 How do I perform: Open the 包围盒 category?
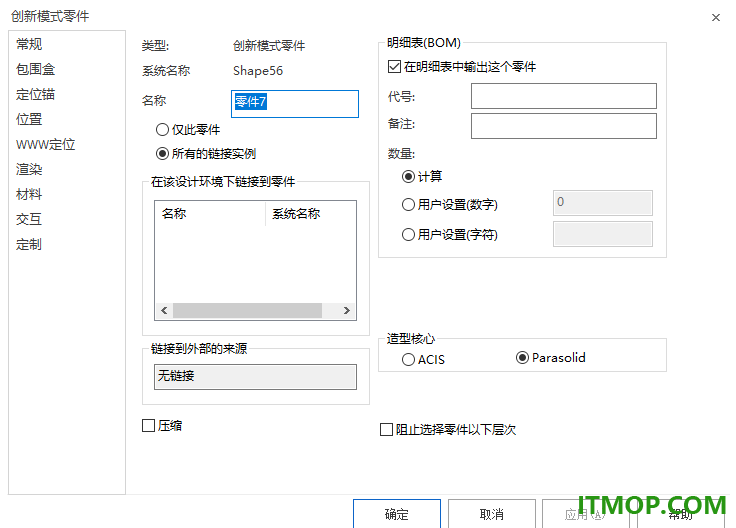tap(36, 69)
